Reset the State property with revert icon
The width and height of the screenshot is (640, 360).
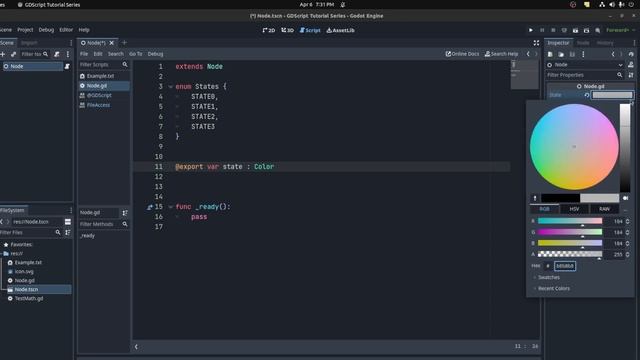coord(587,95)
